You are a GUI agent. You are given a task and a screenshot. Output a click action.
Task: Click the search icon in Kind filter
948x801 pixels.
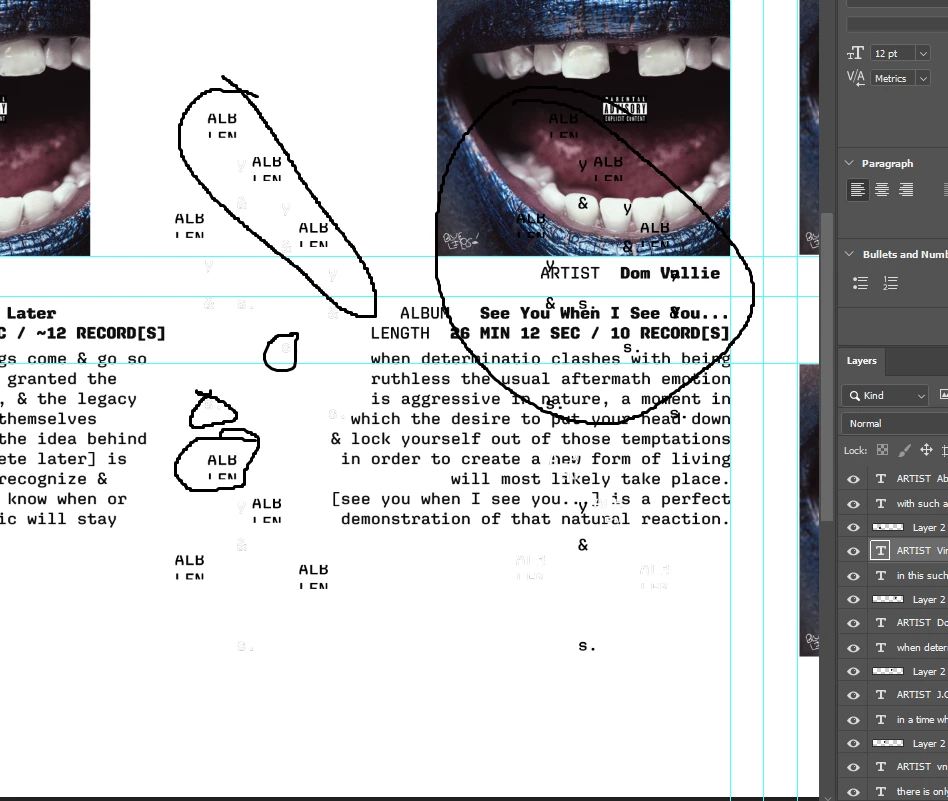(854, 395)
